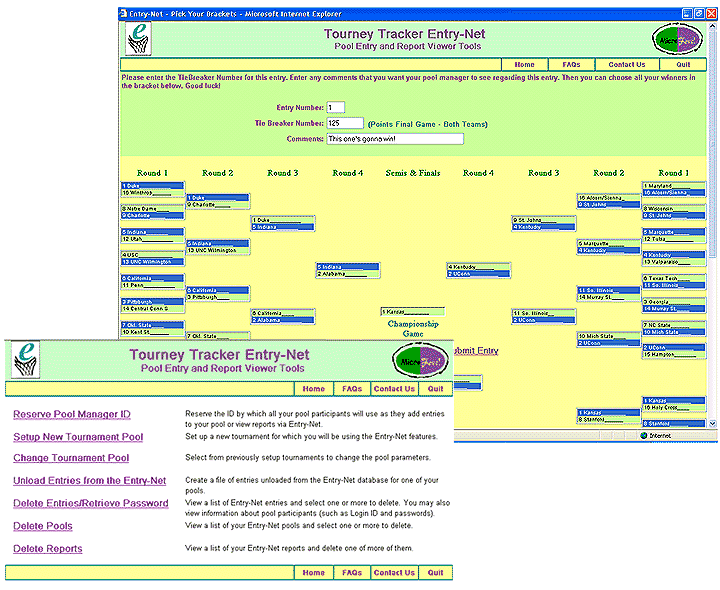Image resolution: width=720 pixels, height=590 pixels.
Task: Pick 10 Mich State in the right Round 2
Action: (x=609, y=336)
